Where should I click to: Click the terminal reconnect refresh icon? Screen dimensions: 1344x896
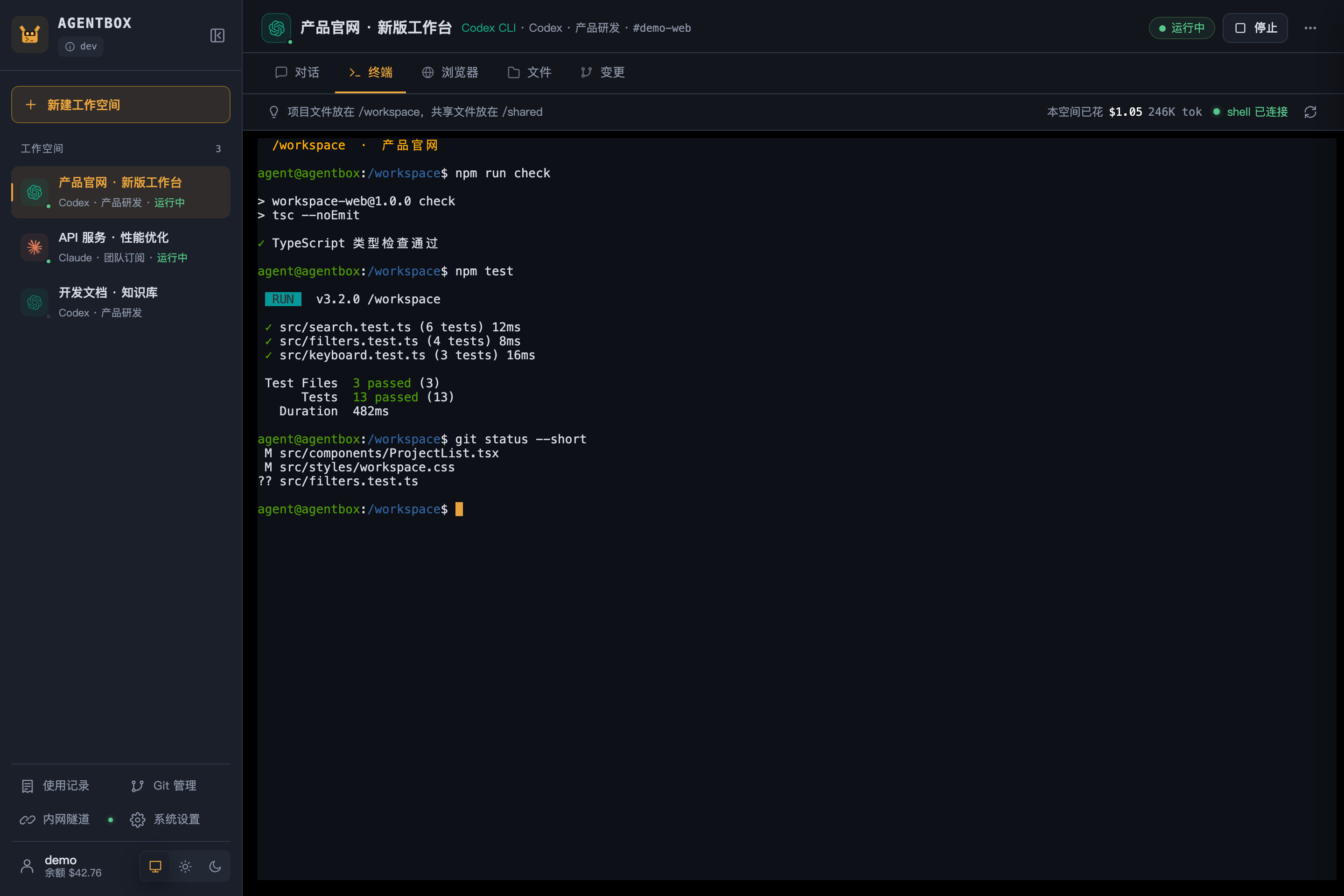[x=1310, y=112]
